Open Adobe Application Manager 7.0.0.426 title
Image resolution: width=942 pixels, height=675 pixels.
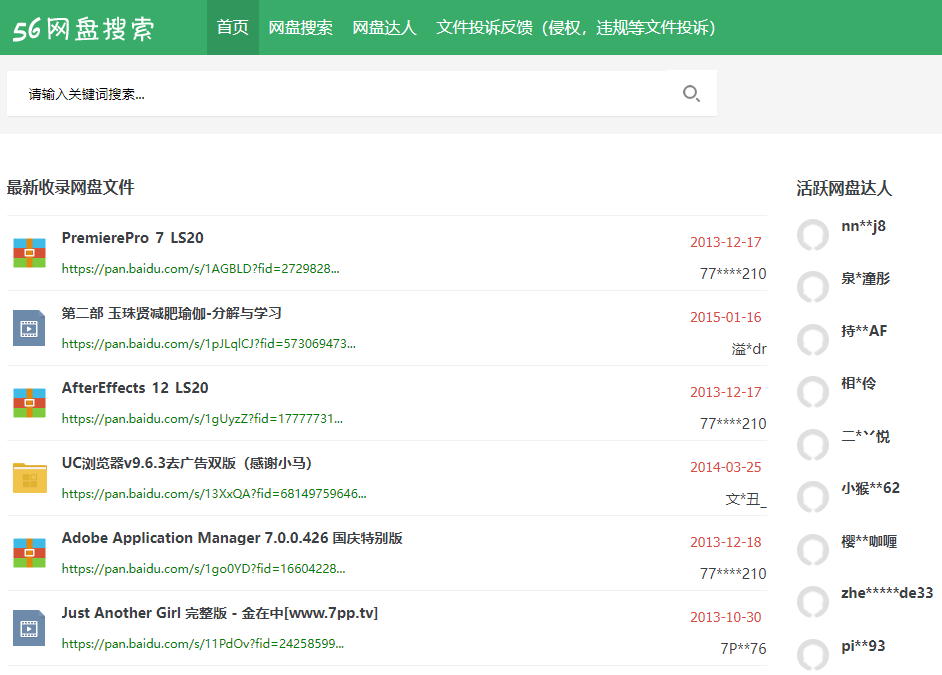click(232, 538)
